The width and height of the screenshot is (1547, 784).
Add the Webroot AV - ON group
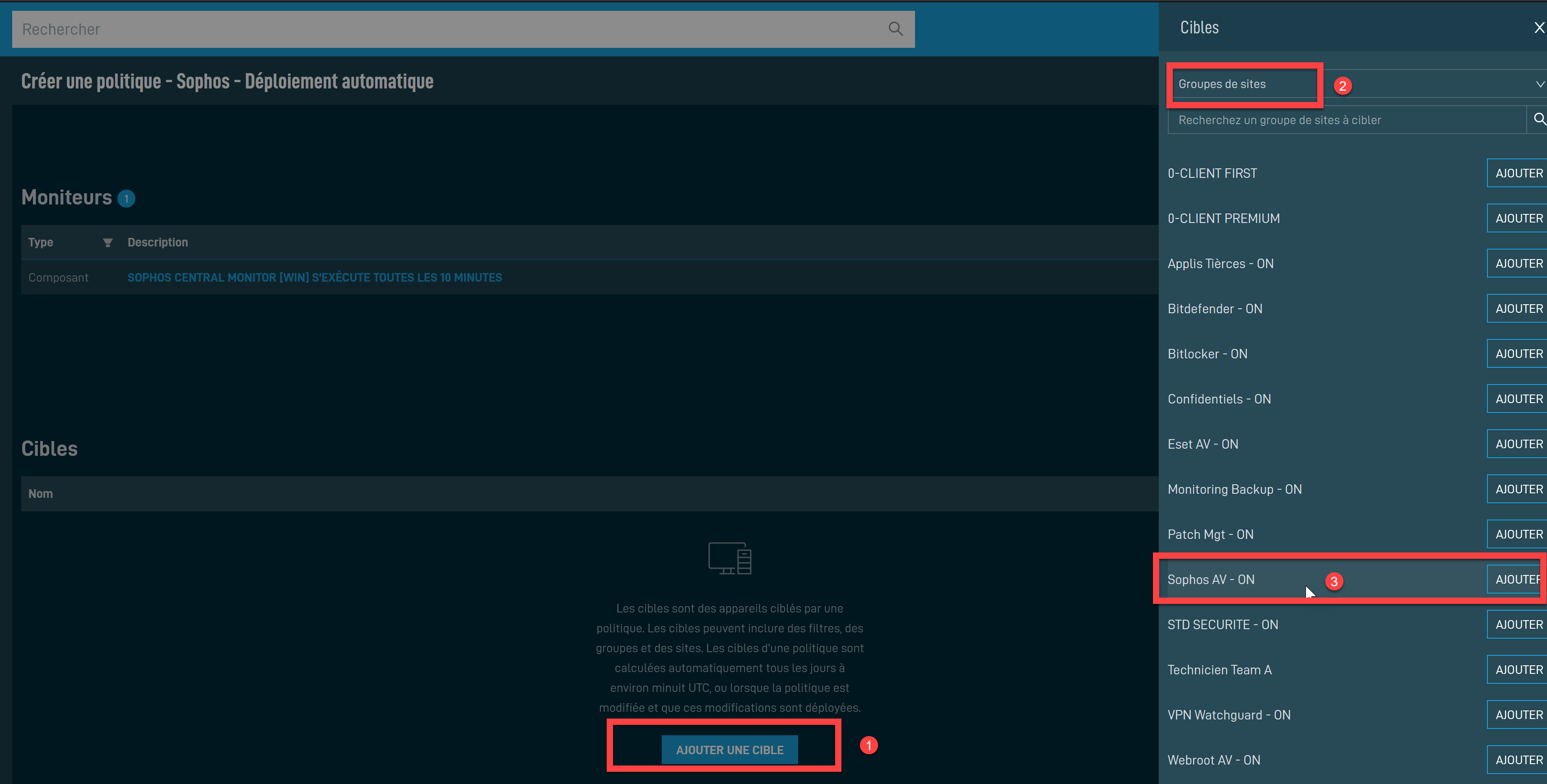(1518, 760)
